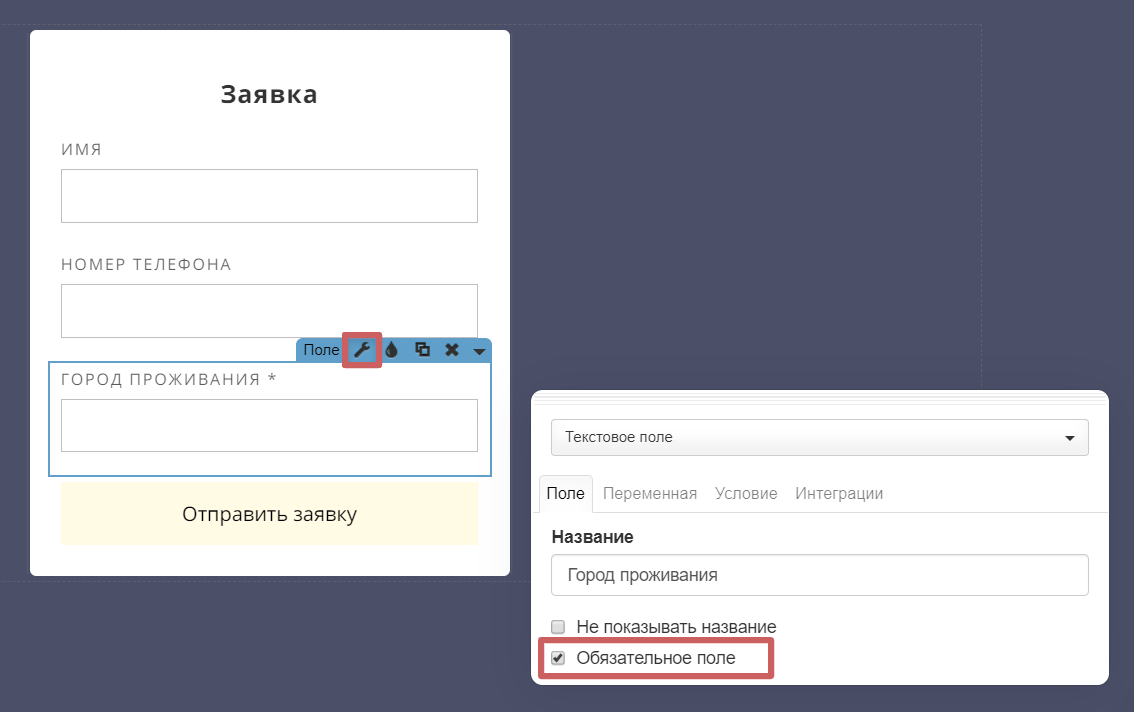Select the ГОРОД ПРОЖИВАНИЯ * field label
This screenshot has height=712, width=1134.
pyautogui.click(x=169, y=379)
